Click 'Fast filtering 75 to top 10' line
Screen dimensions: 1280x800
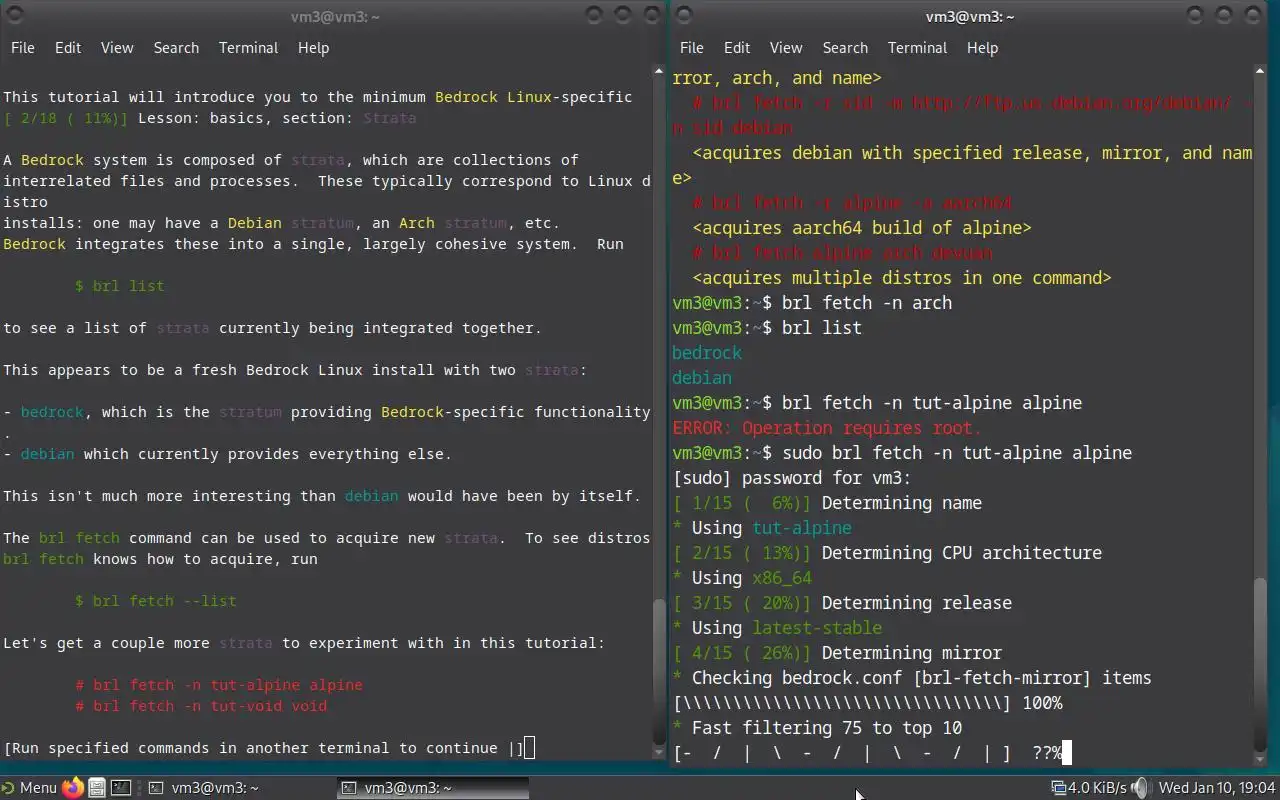[817, 728]
